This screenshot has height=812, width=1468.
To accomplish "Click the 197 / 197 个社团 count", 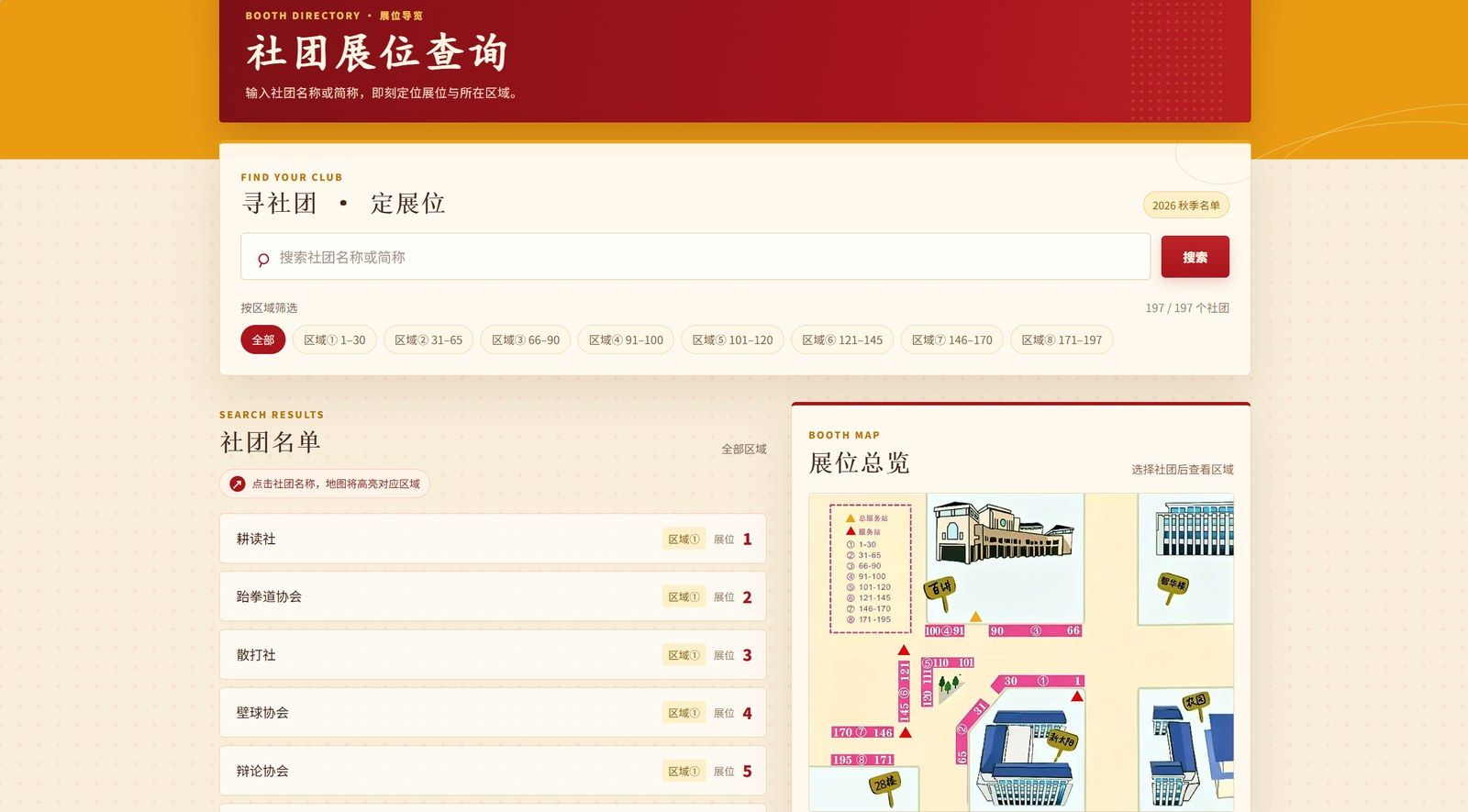I will coord(1187,308).
